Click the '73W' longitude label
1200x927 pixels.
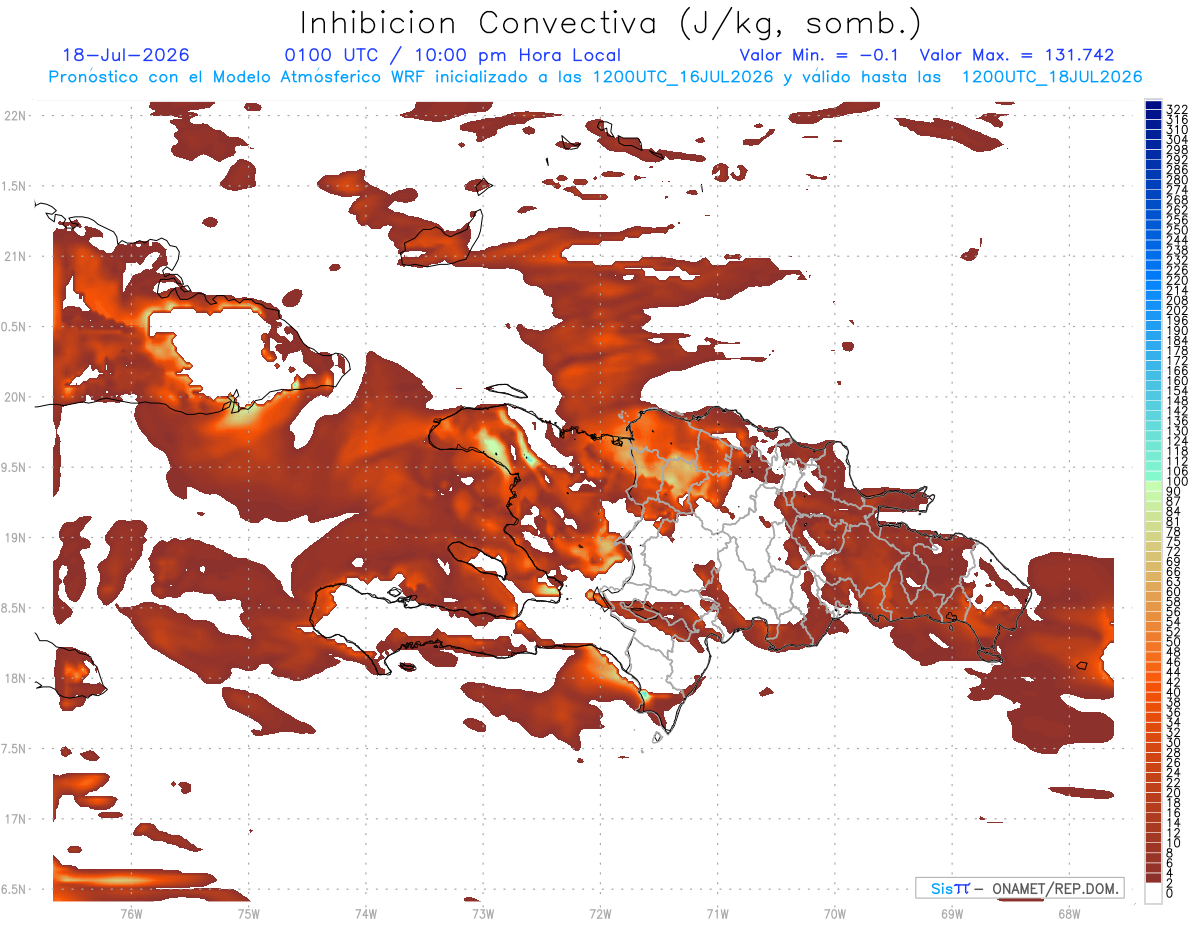[x=483, y=912]
